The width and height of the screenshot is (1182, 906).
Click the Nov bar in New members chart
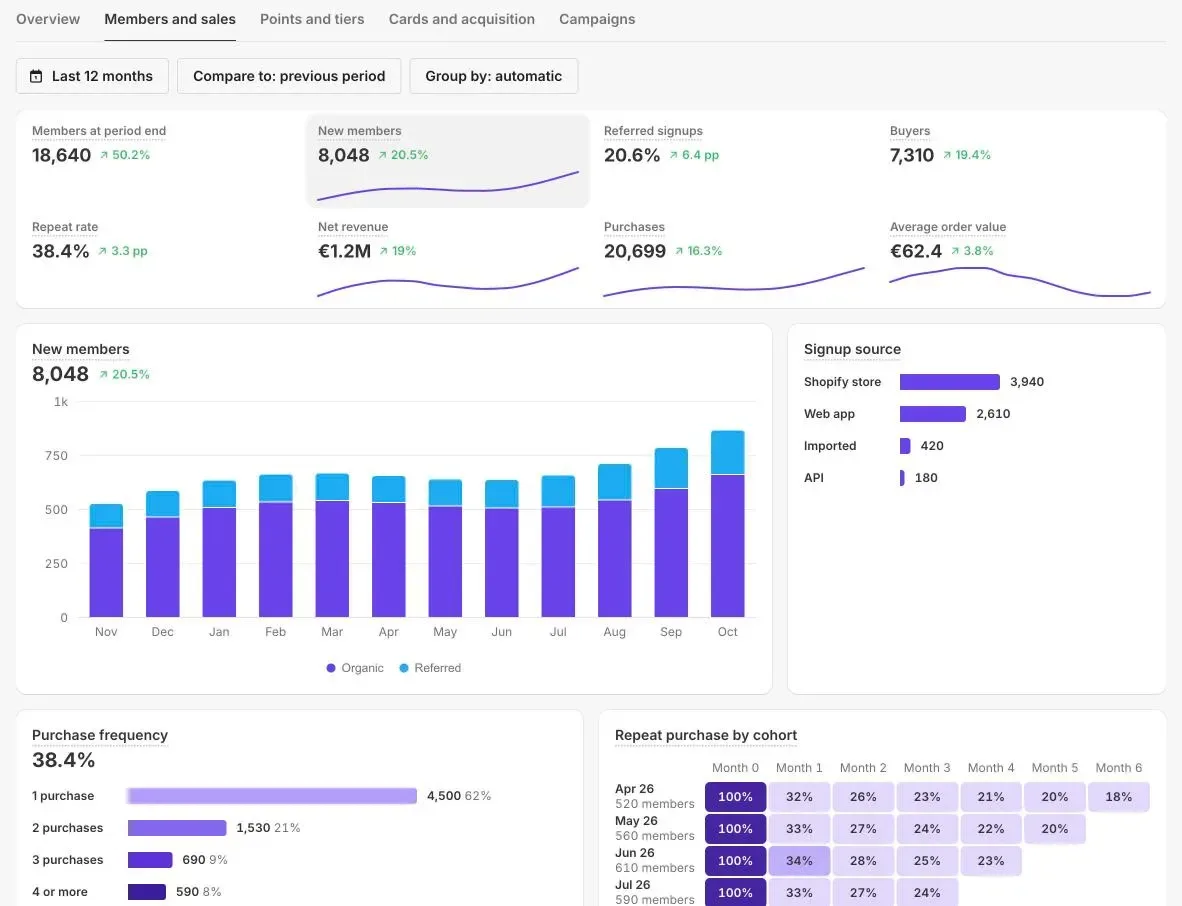[106, 561]
